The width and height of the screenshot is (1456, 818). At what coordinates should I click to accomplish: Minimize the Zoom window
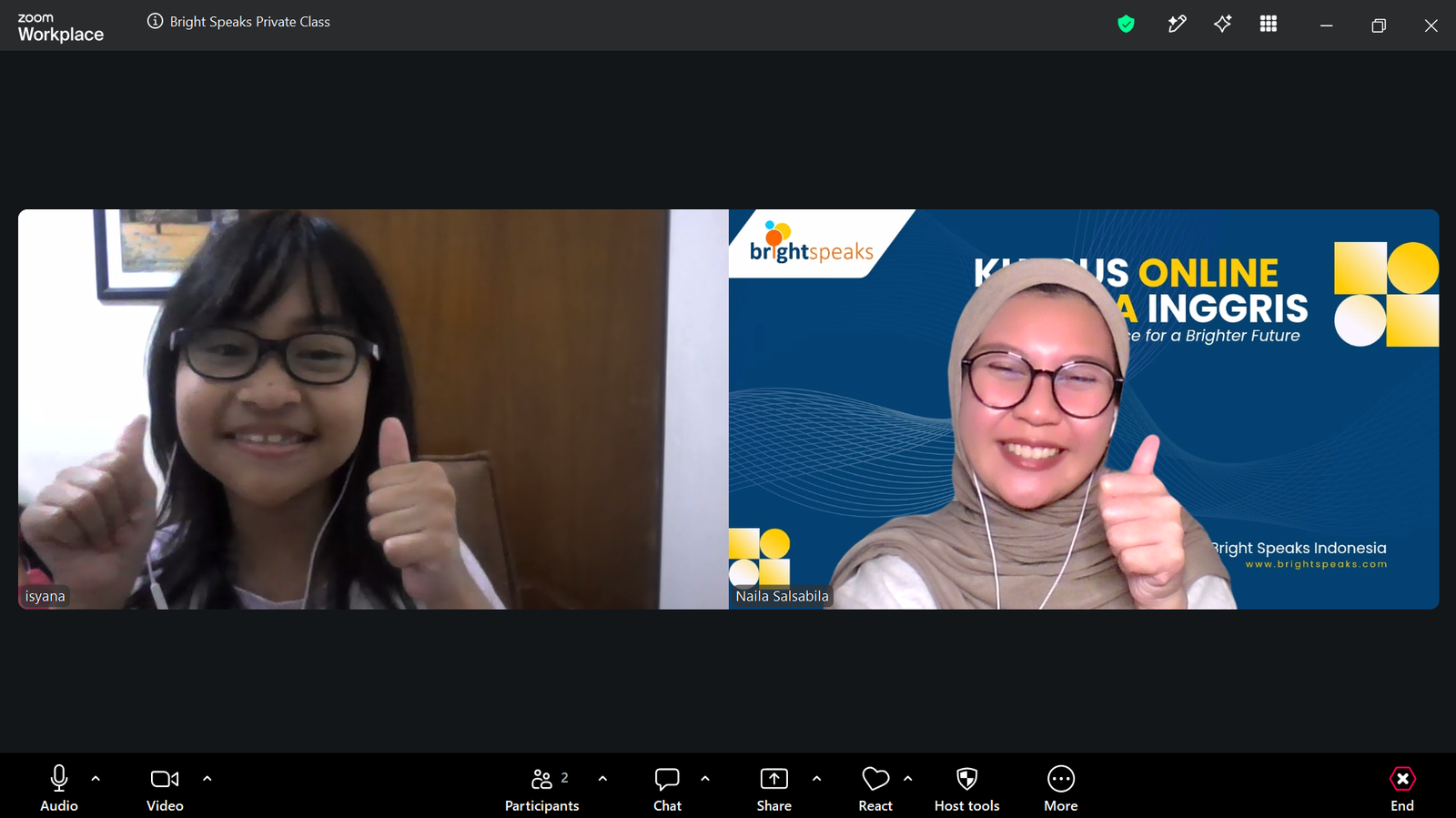[1327, 25]
